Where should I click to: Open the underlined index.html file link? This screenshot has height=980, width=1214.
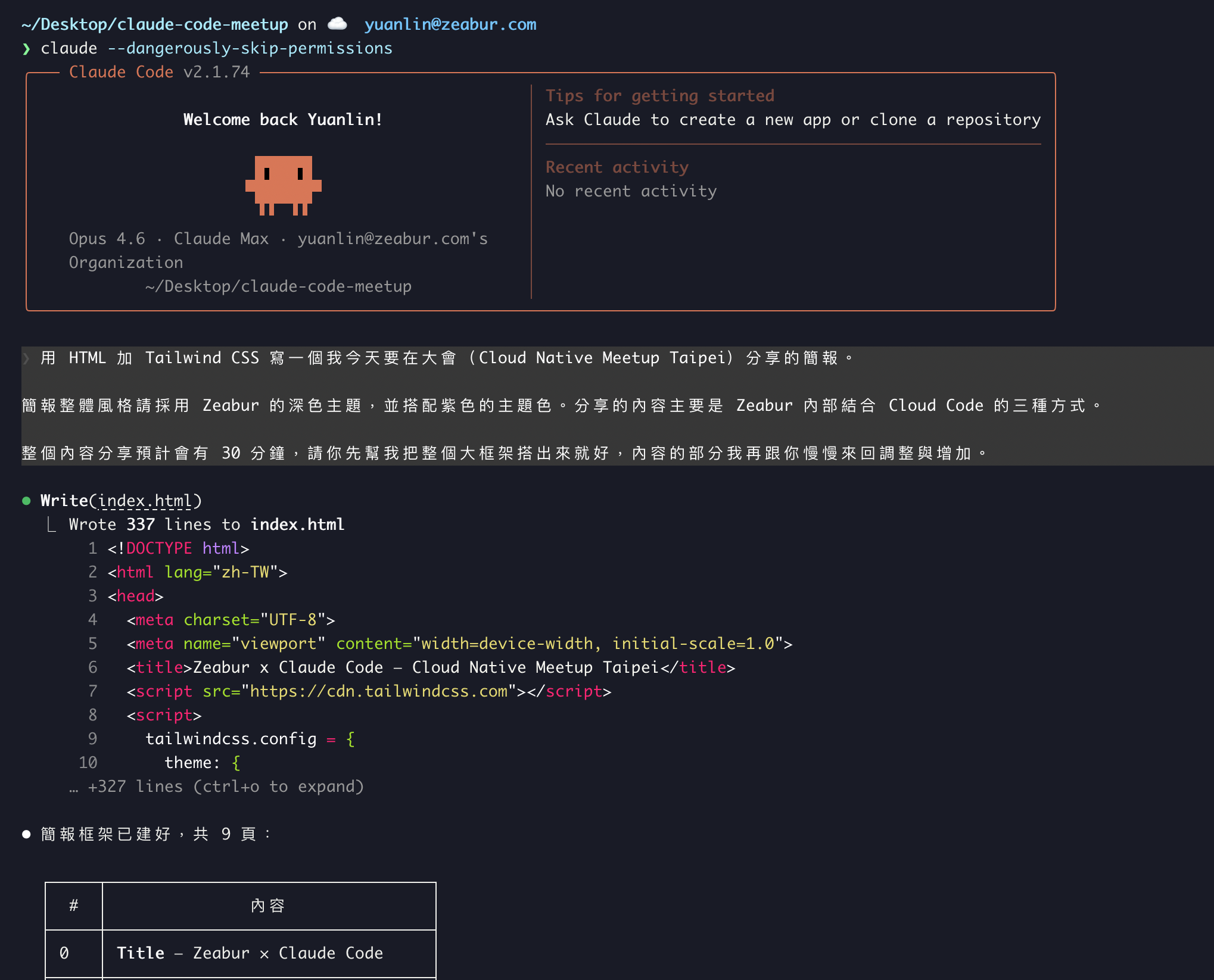tap(145, 501)
